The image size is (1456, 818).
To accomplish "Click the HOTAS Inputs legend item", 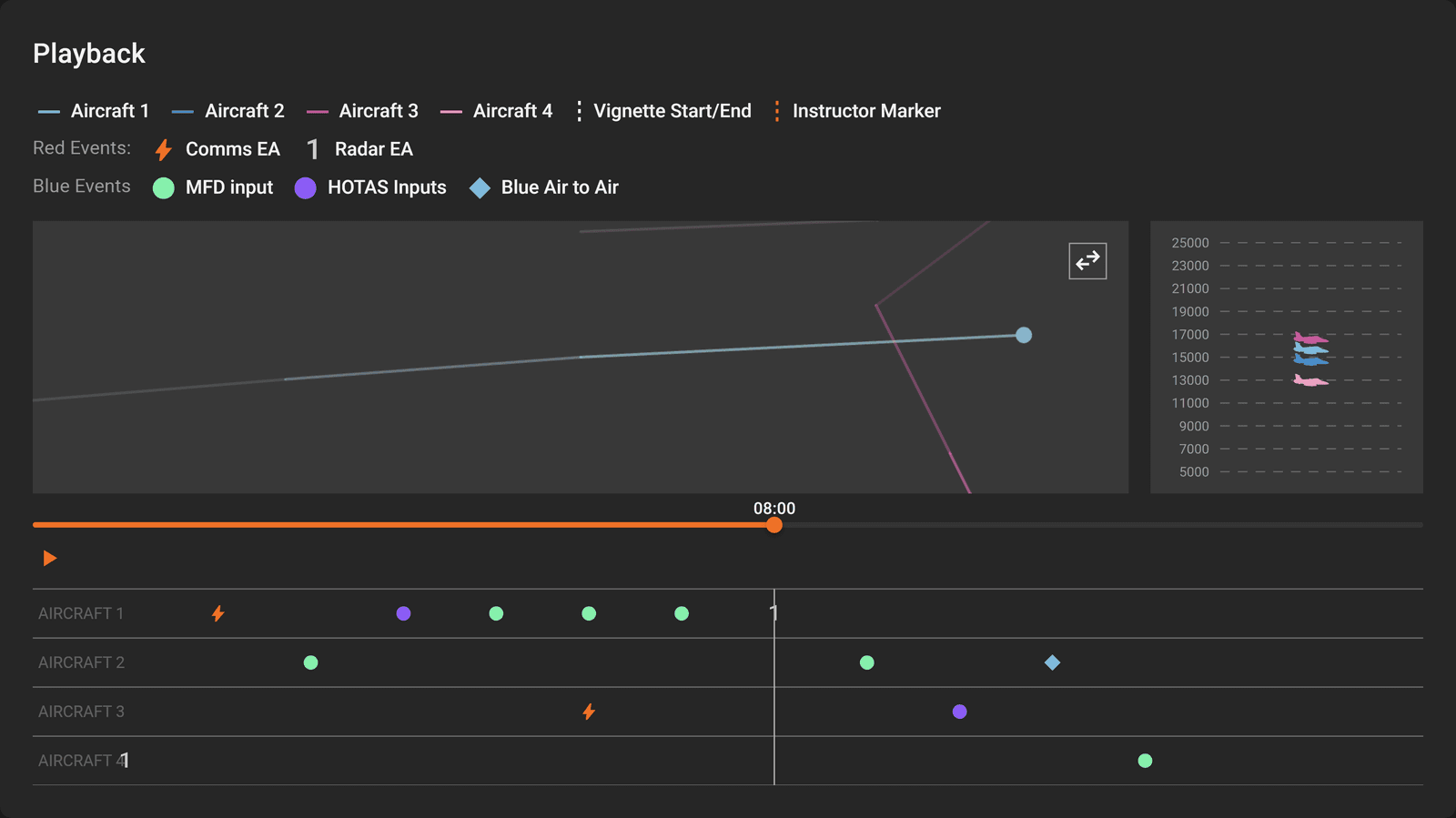I will point(370,187).
